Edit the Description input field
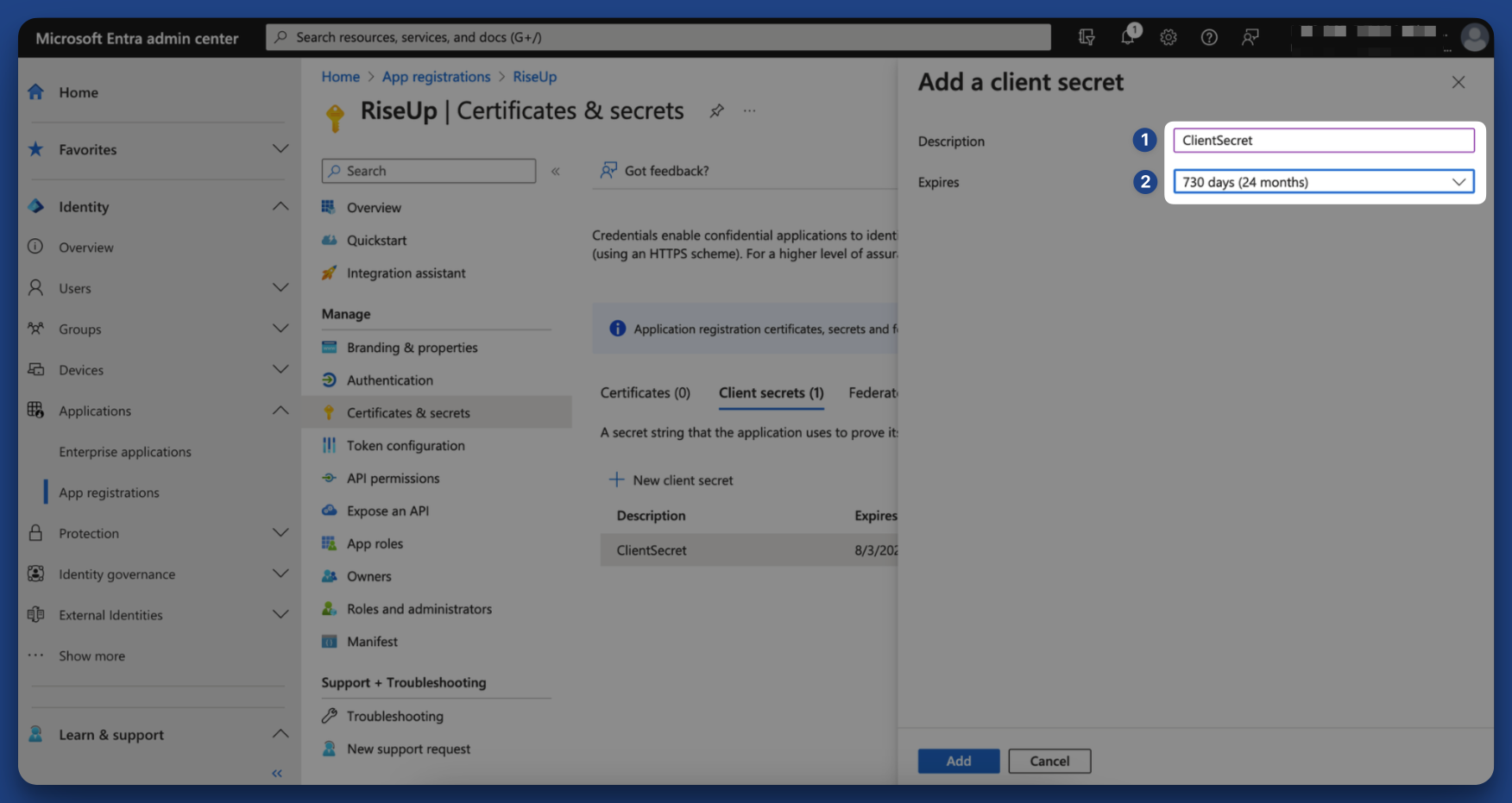The image size is (1512, 803). (1322, 140)
